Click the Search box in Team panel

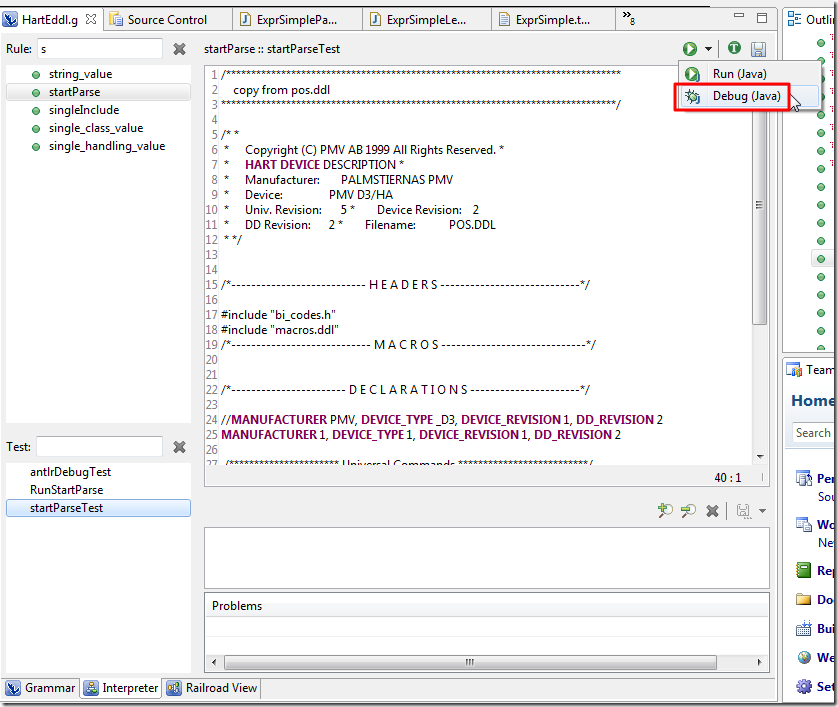(x=812, y=432)
